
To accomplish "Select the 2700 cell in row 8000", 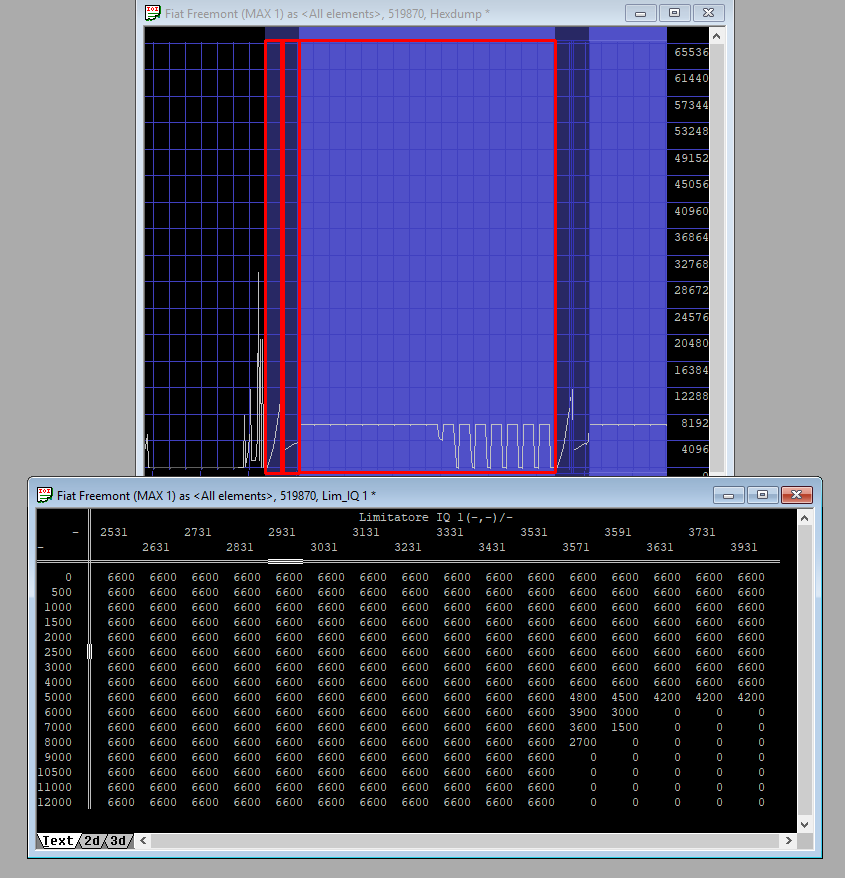I will click(582, 742).
